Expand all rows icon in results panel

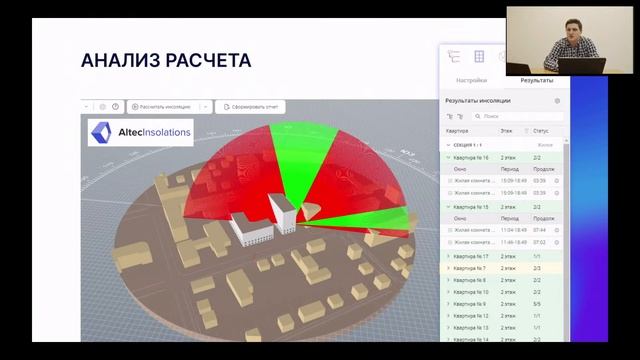pyautogui.click(x=450, y=116)
